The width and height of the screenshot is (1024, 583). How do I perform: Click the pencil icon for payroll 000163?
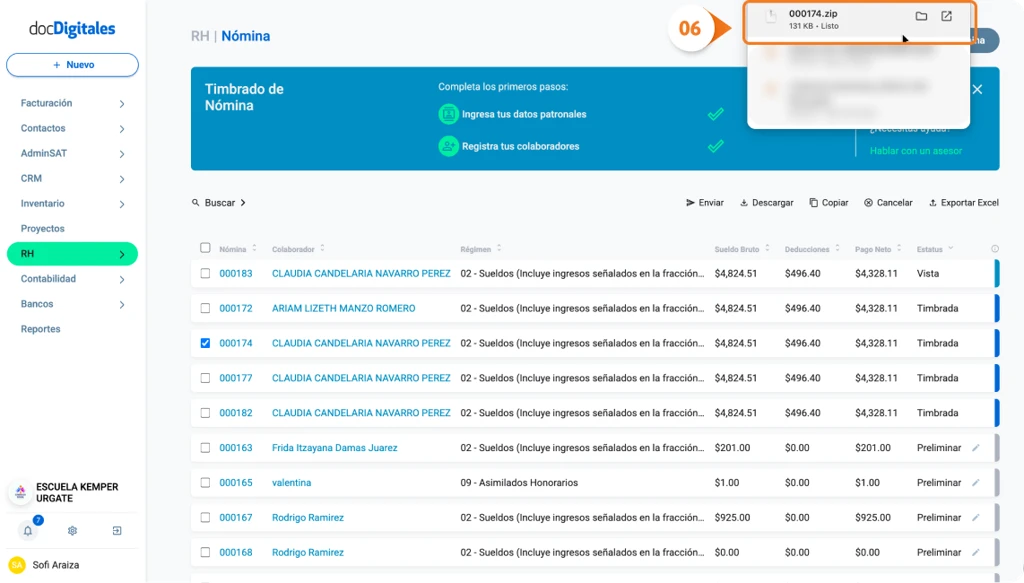click(x=976, y=448)
